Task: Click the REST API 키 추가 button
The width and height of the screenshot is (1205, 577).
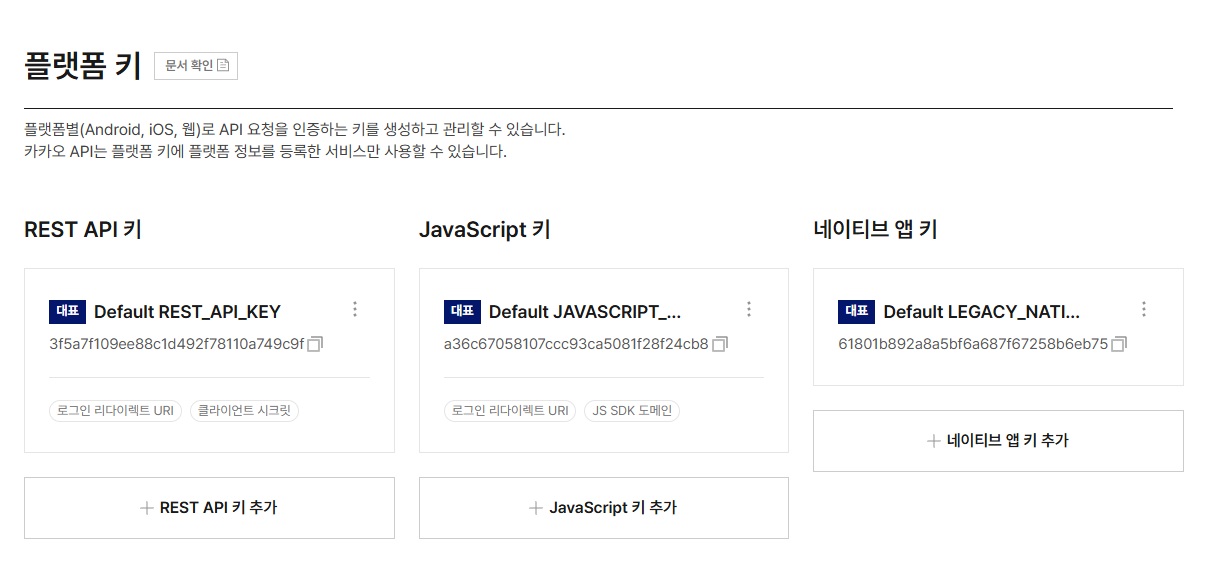Action: (209, 508)
